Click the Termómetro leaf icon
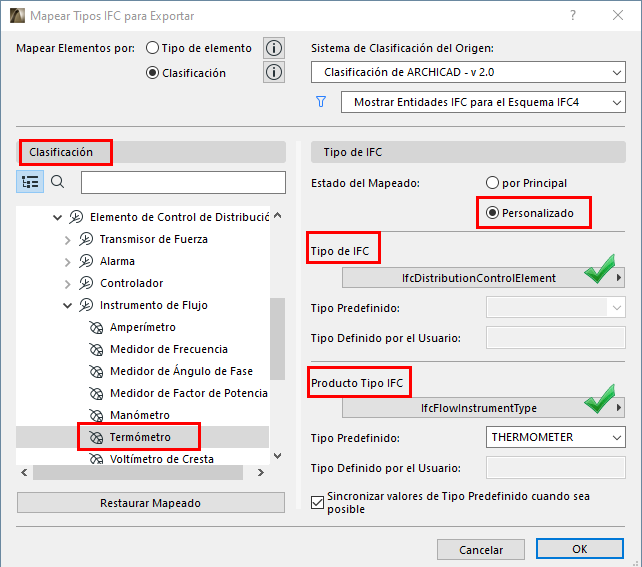This screenshot has height=567, width=642. 96,438
